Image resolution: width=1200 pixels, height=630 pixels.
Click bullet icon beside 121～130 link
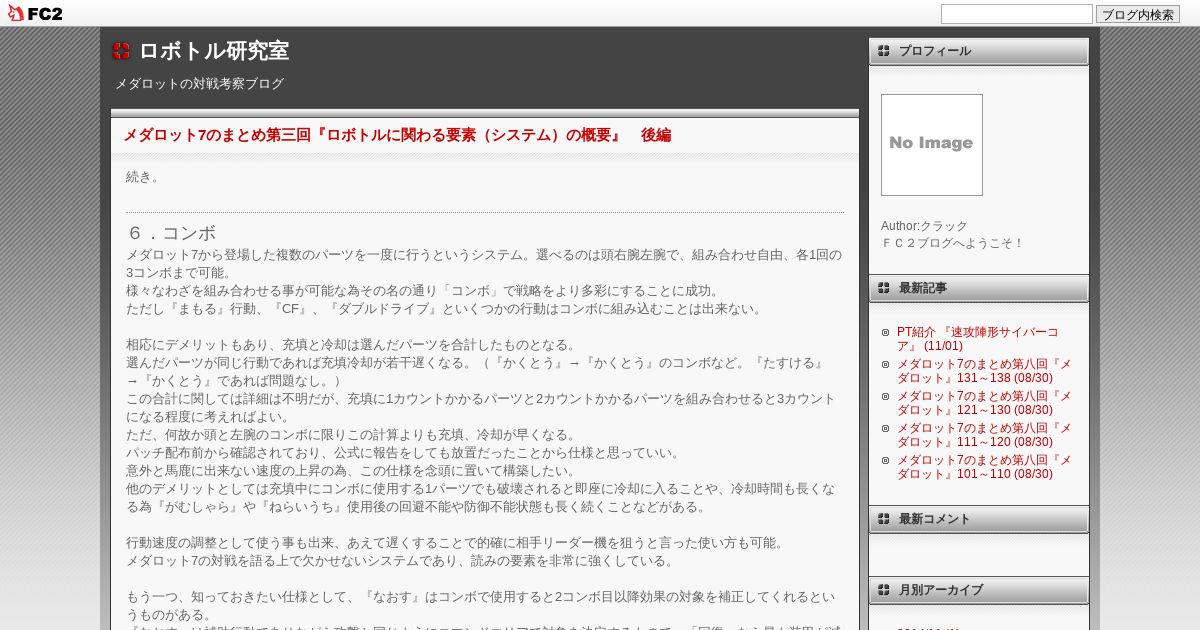(x=886, y=396)
